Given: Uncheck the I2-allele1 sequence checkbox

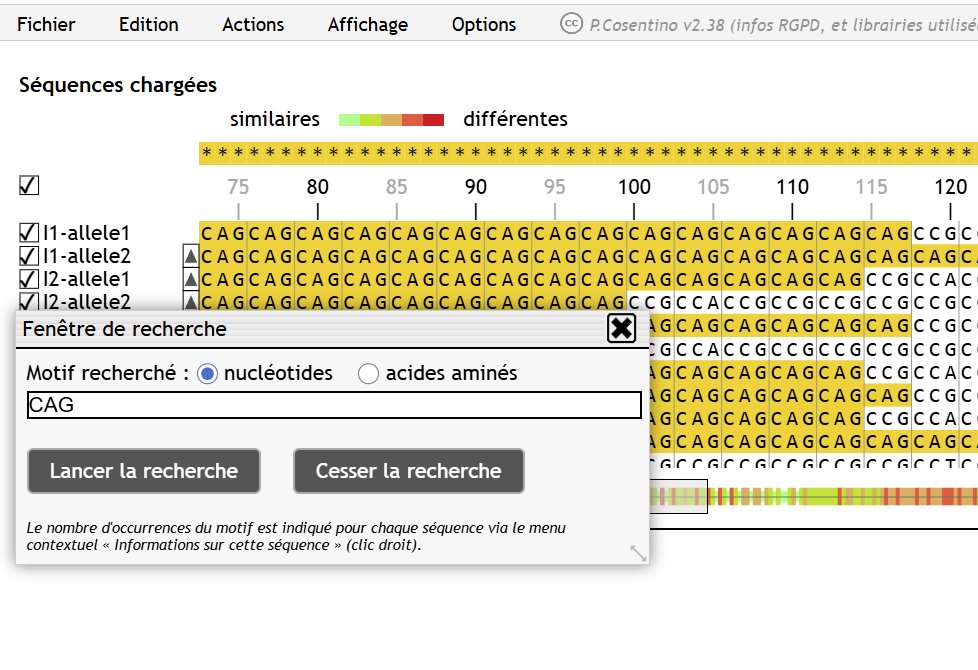Looking at the screenshot, I should point(29,279).
